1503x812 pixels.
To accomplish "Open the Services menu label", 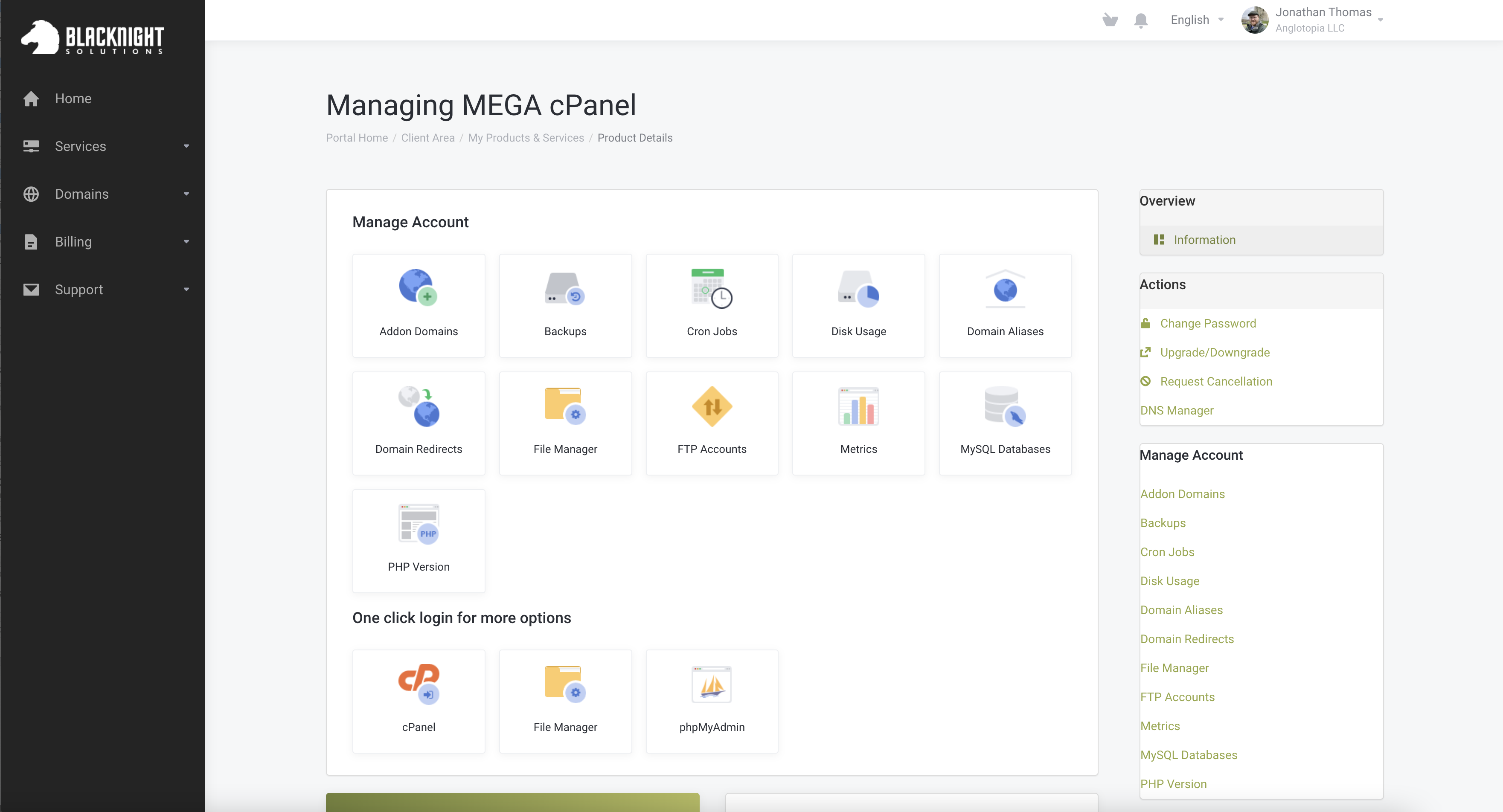I will 81,146.
